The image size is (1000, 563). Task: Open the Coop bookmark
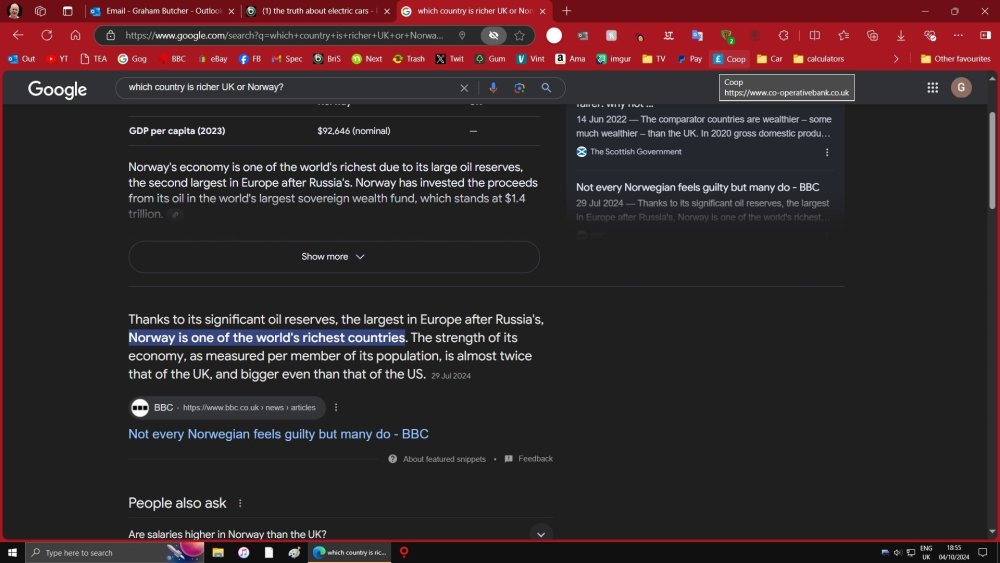[x=730, y=59]
